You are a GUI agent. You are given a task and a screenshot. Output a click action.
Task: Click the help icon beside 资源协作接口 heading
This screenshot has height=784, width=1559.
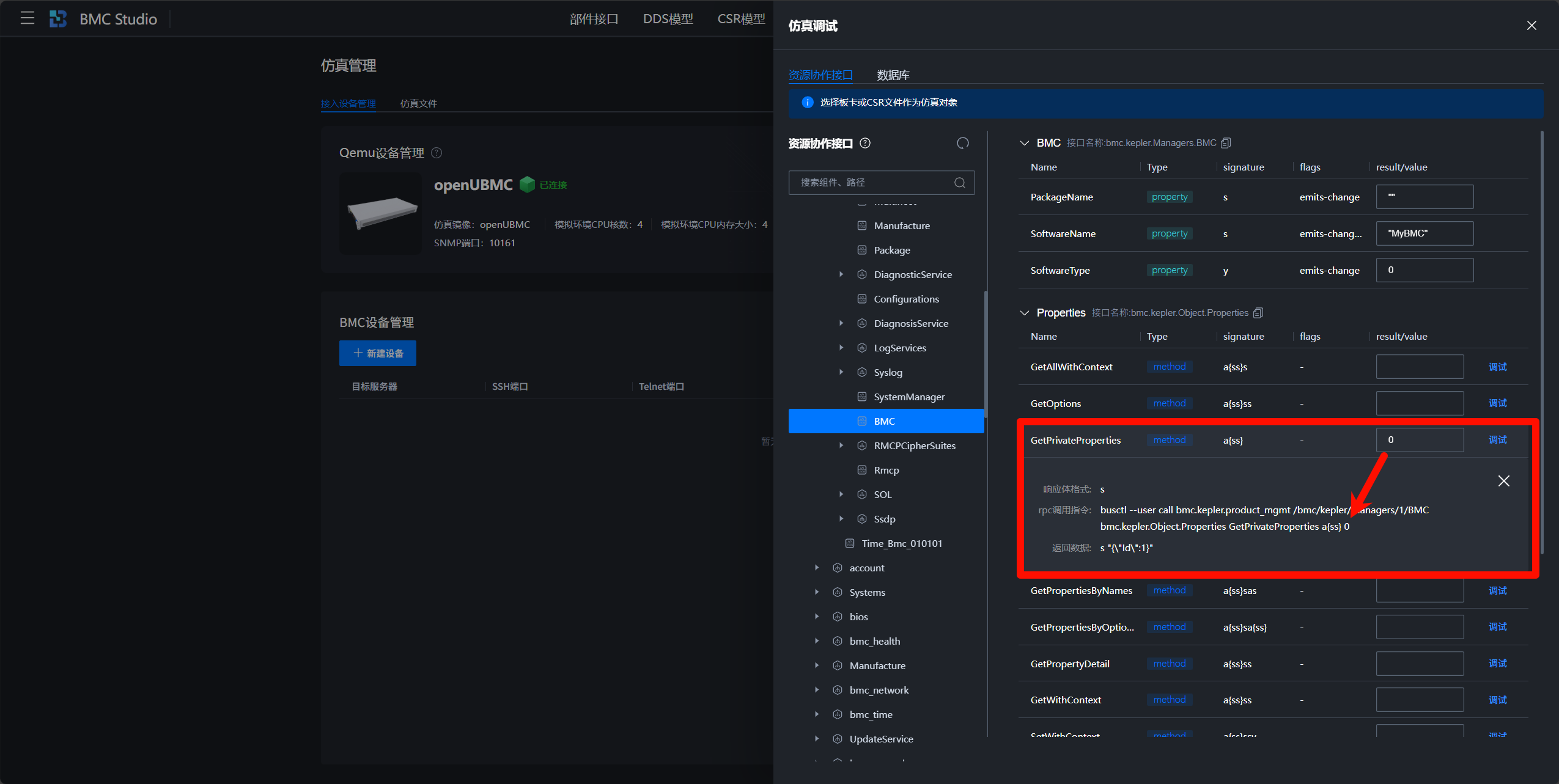865,143
